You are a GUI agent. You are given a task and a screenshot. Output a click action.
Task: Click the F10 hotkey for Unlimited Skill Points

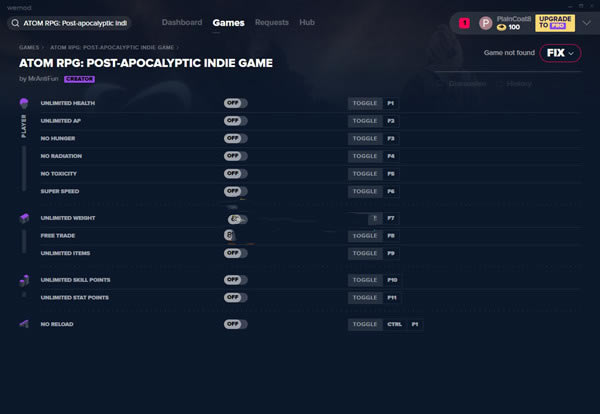point(392,280)
